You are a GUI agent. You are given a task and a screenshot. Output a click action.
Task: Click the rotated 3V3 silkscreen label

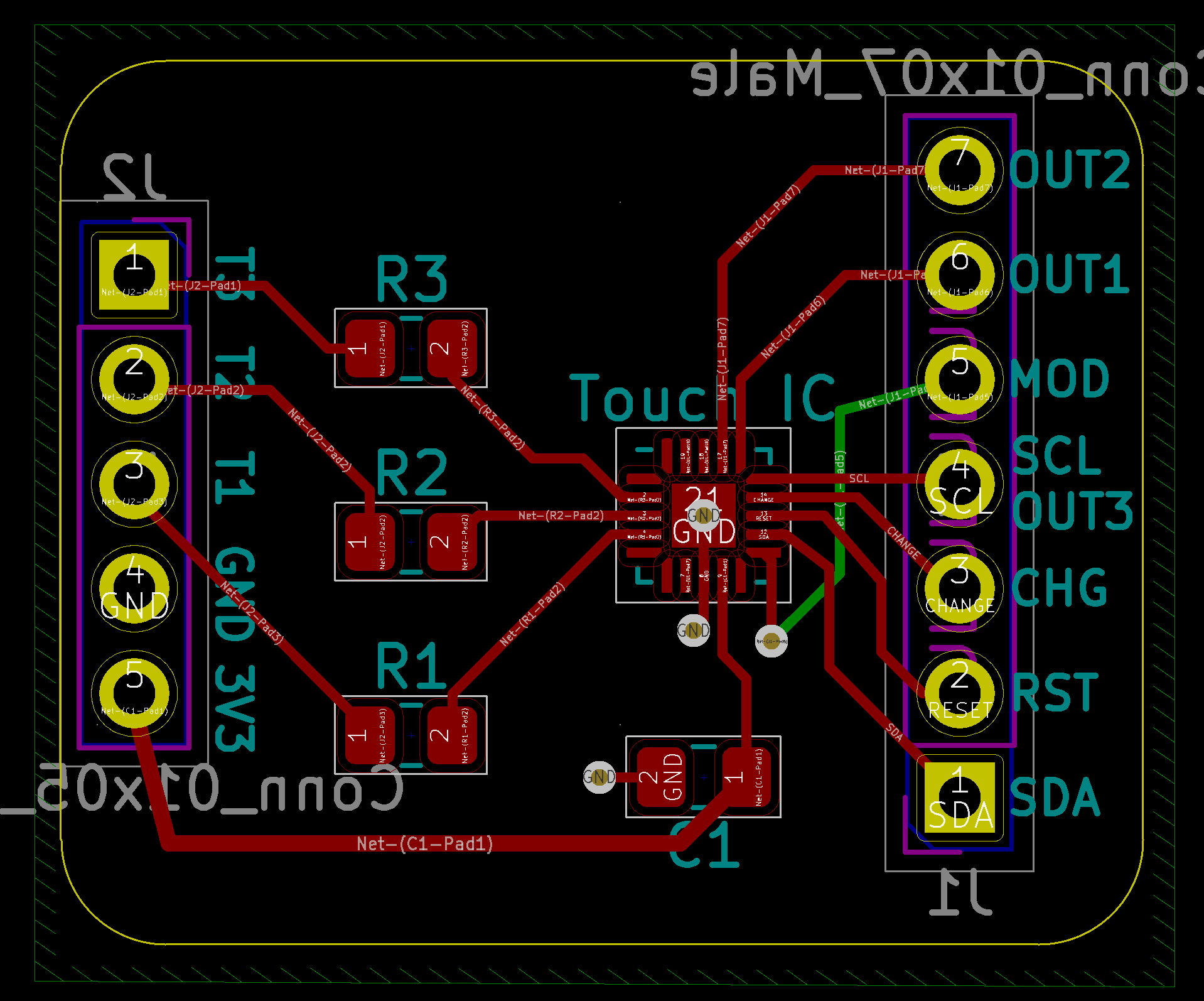(235, 709)
